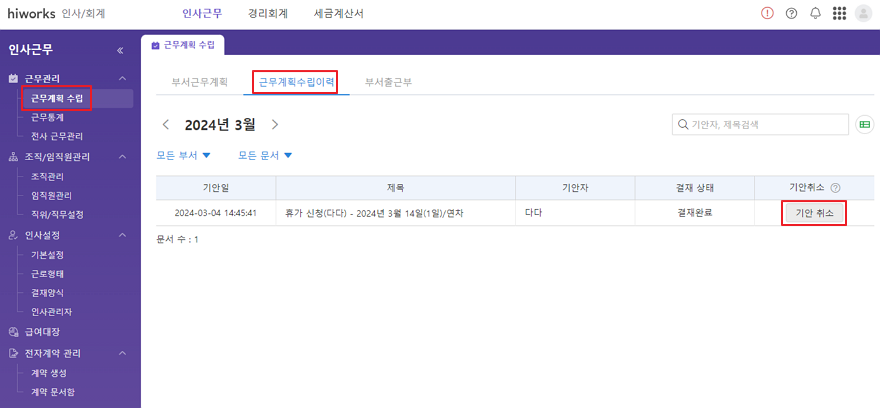Open the 모든 문서 dropdown filter

tap(265, 155)
